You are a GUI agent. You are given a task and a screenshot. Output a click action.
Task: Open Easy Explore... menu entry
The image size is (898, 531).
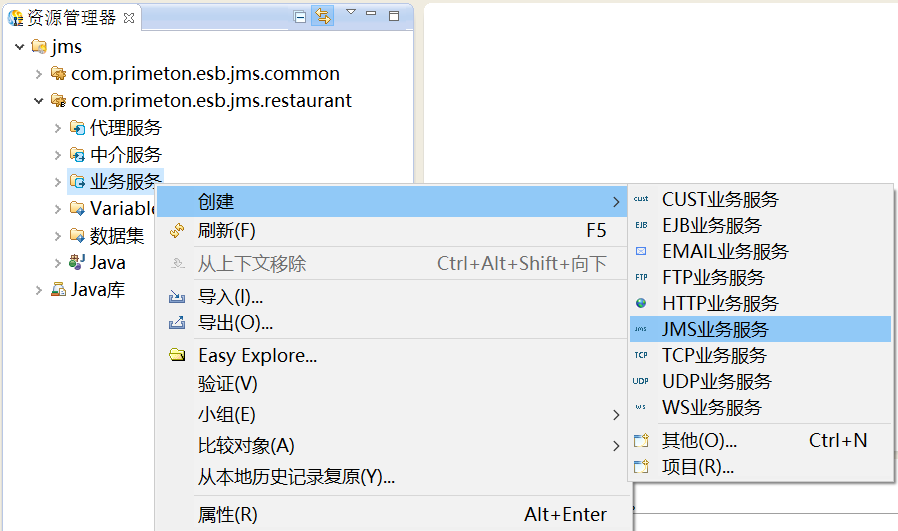point(392,356)
